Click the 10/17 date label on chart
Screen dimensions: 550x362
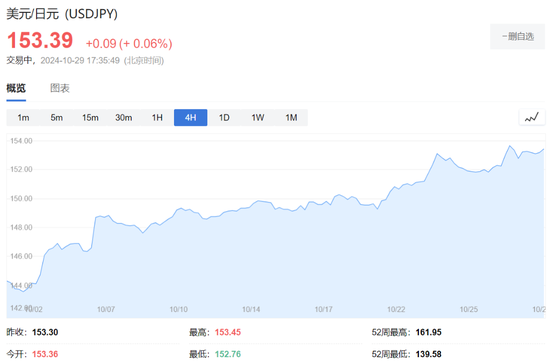(x=323, y=309)
